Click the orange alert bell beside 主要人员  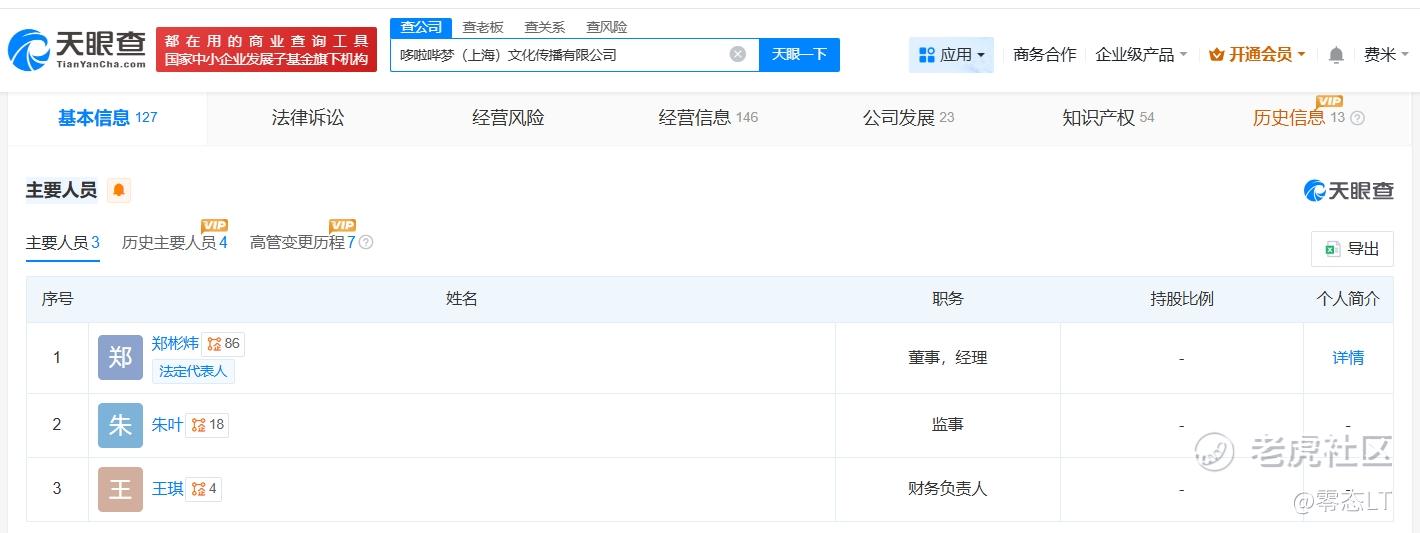[119, 190]
